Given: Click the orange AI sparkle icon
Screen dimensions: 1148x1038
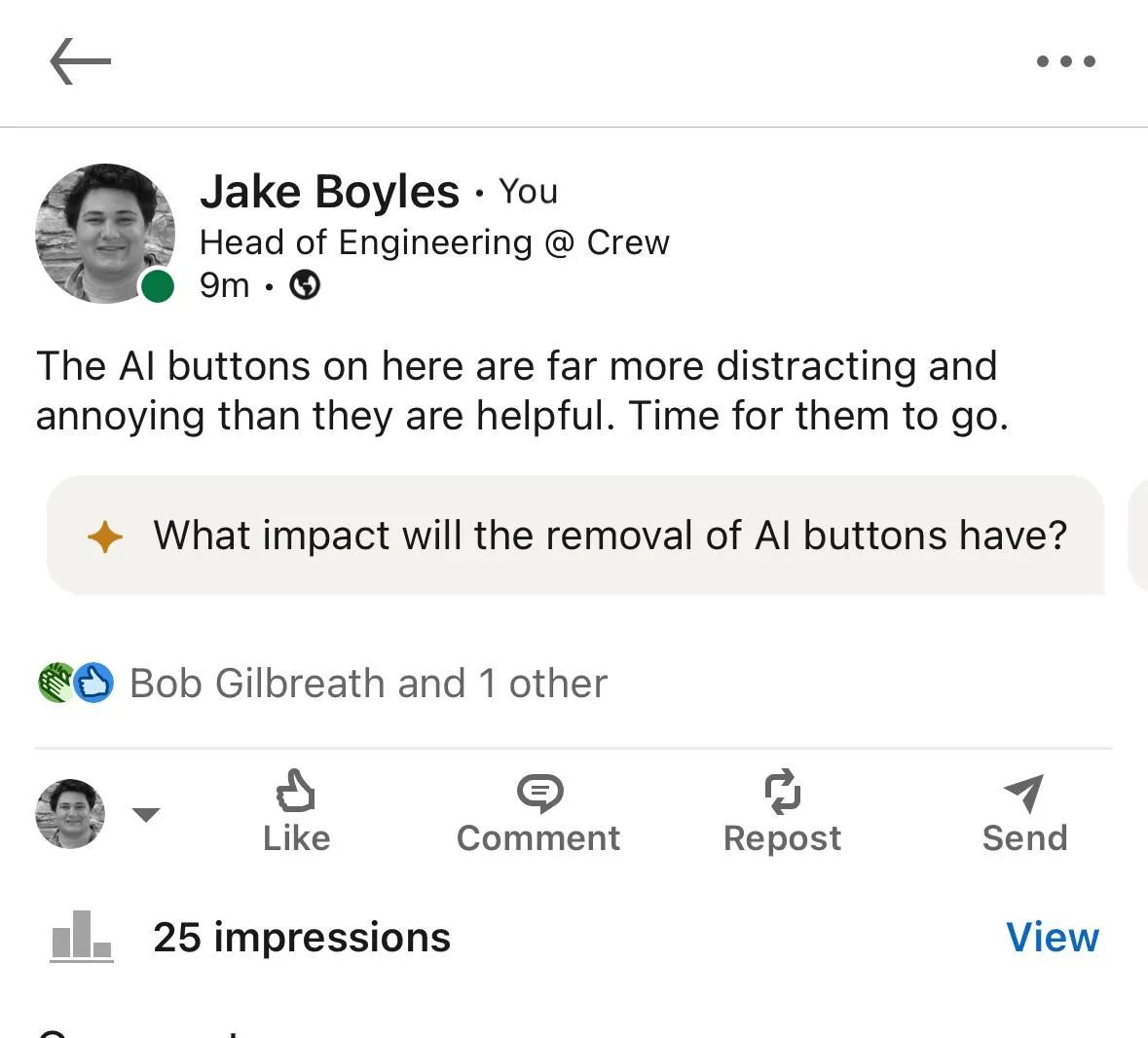Looking at the screenshot, I should point(105,537).
